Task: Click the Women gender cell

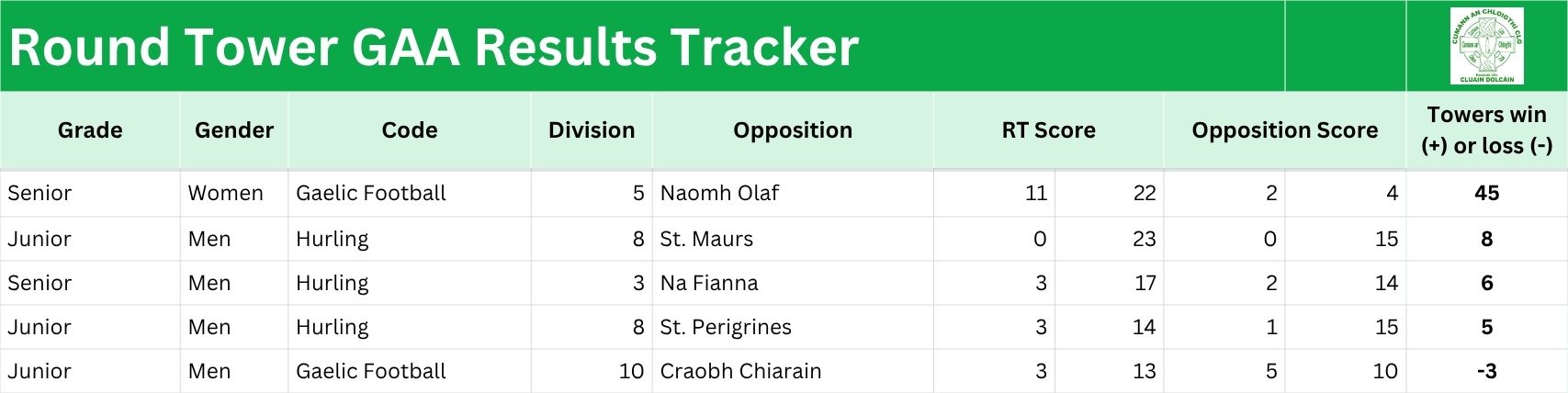Action: tap(234, 194)
